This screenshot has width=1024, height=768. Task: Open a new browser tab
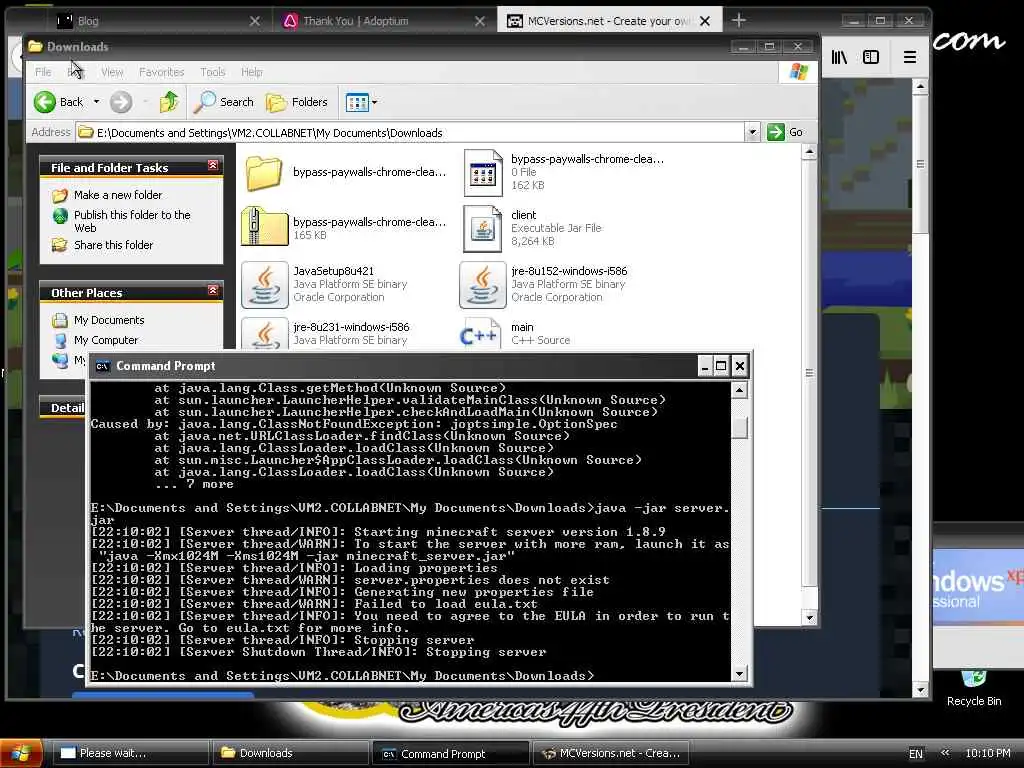coord(739,21)
